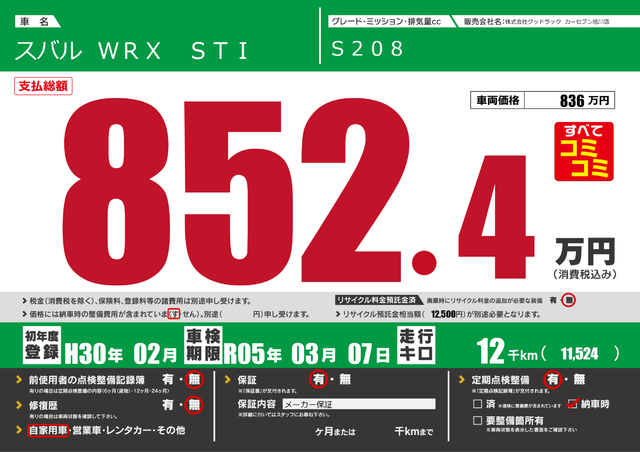This screenshot has height=452, width=640.
Task: Select 有 for 保証
Action: (318, 380)
